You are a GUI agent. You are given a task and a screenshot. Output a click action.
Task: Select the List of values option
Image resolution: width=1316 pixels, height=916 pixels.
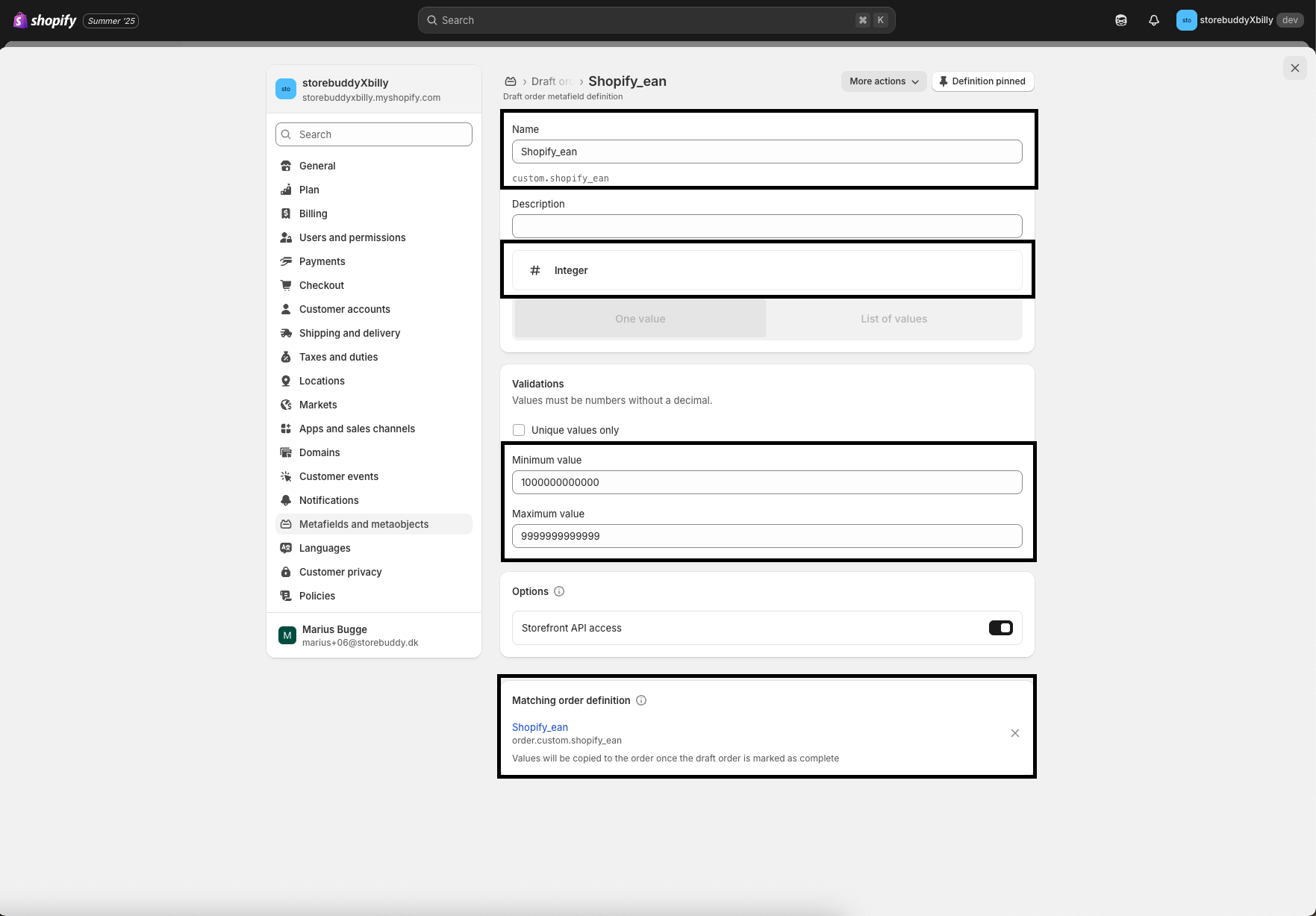pos(894,319)
